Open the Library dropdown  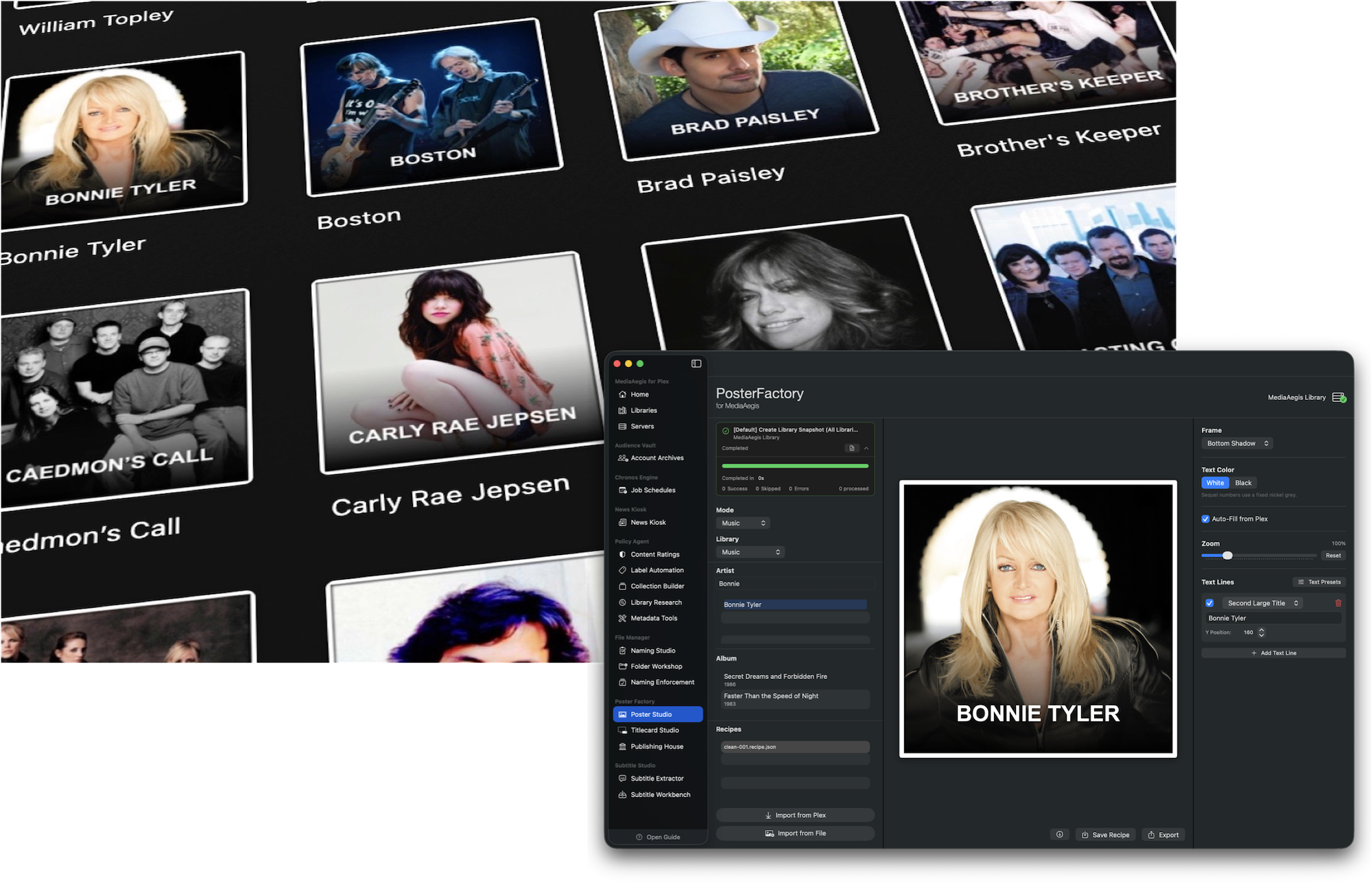pyautogui.click(x=750, y=552)
